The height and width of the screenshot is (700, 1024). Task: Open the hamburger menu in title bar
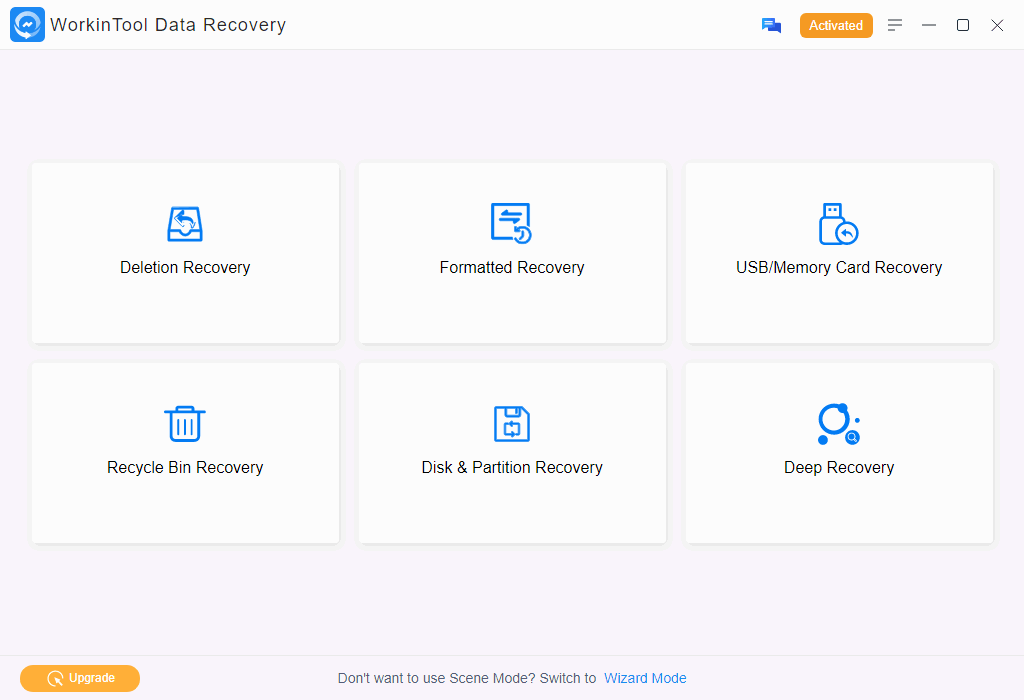click(895, 25)
